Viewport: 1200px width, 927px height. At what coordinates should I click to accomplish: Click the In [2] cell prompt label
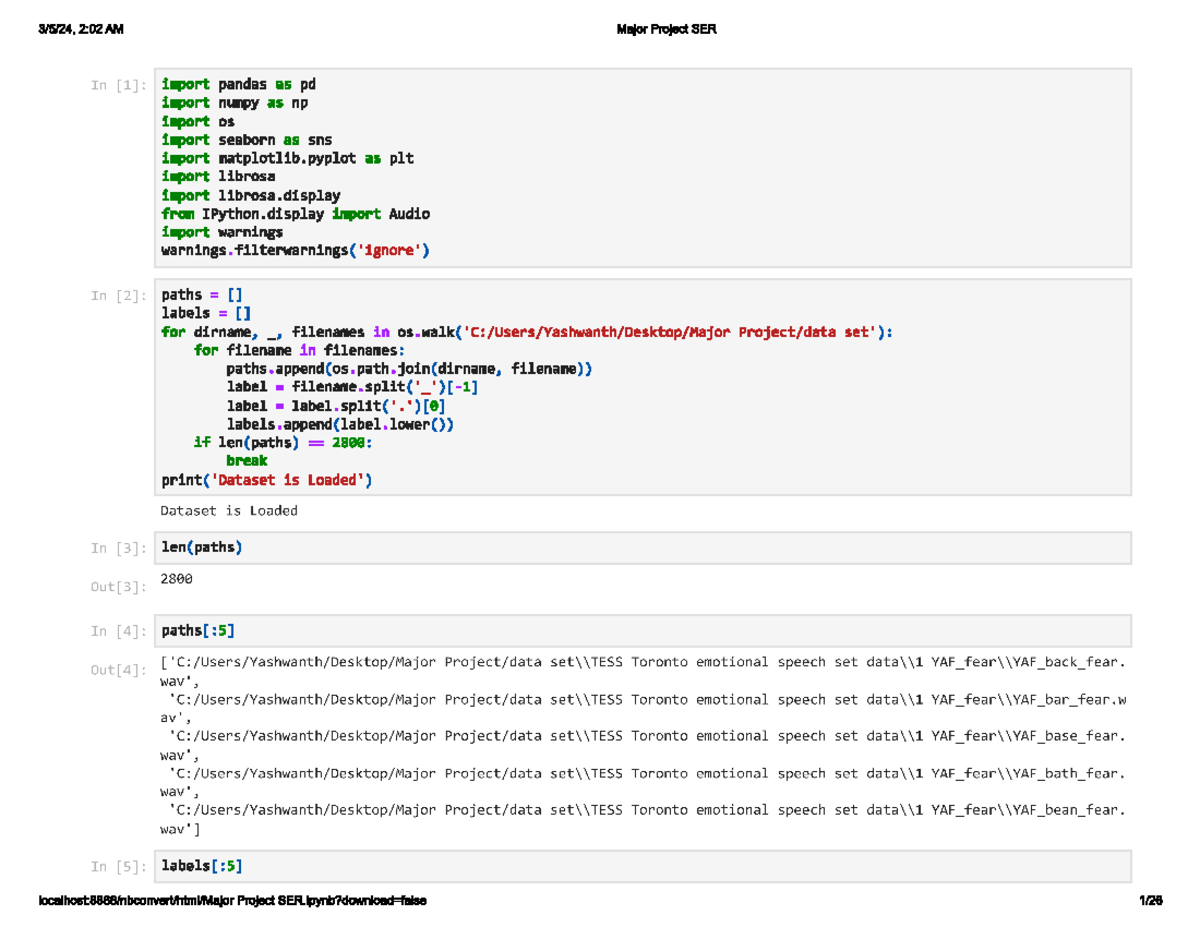click(x=117, y=296)
